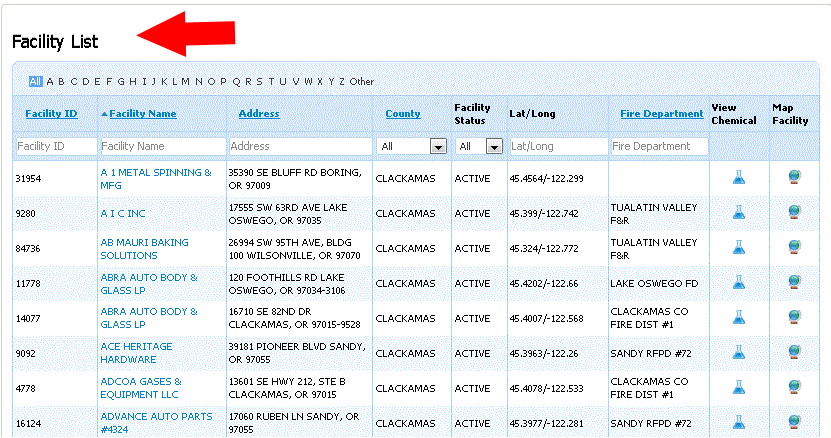The image size is (831, 438).
Task: Filter facilities starting with letter S
Action: [259, 82]
